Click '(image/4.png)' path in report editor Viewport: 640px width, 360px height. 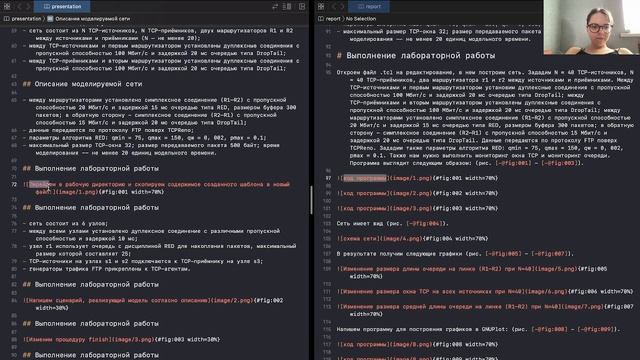401,238
